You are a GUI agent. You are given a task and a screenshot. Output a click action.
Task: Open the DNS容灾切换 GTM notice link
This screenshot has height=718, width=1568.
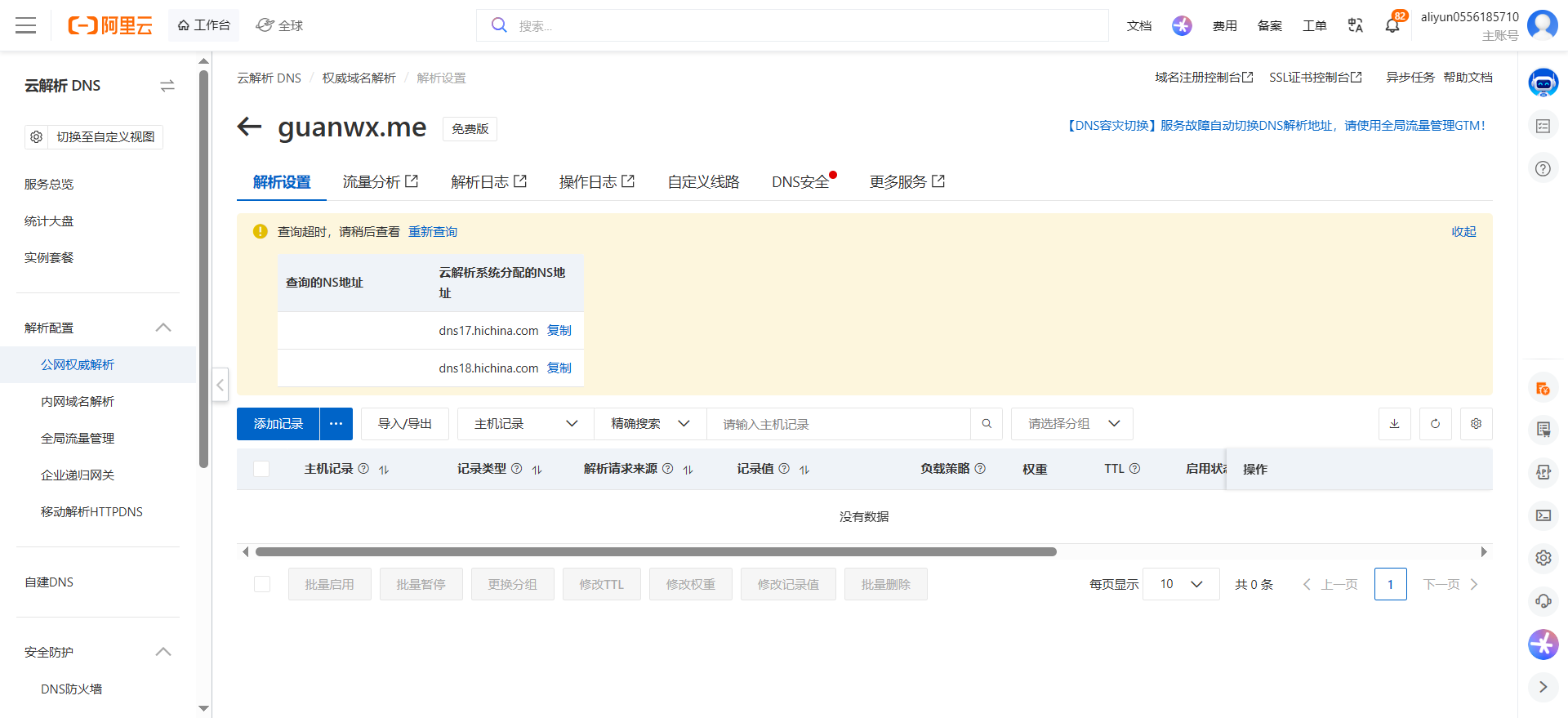click(x=1276, y=126)
